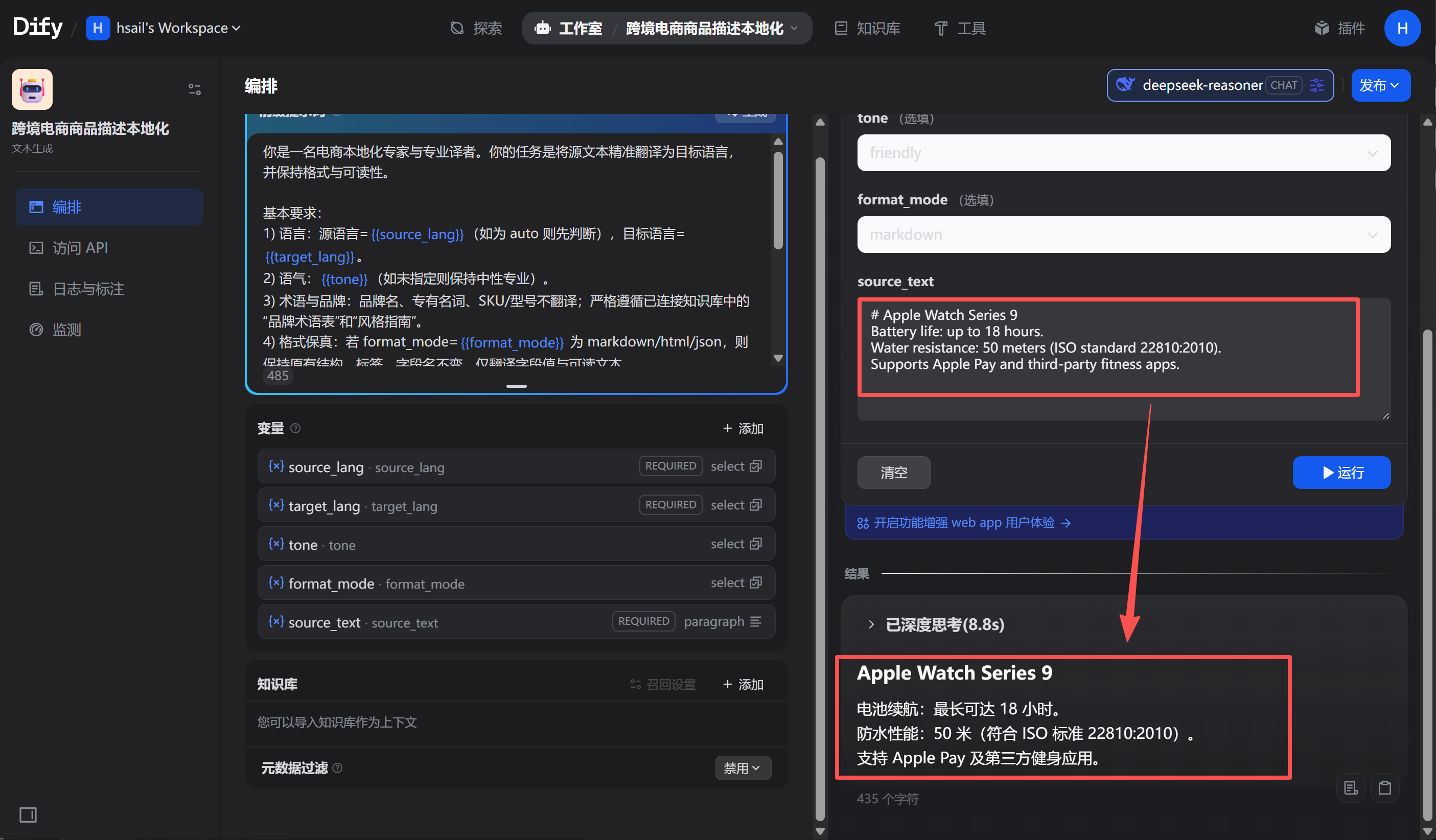Open 访问 API in sidebar

coord(109,247)
